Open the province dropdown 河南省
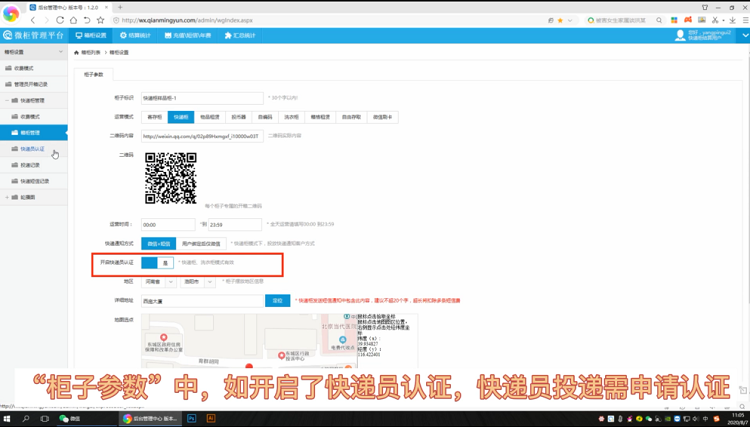 [x=158, y=282]
